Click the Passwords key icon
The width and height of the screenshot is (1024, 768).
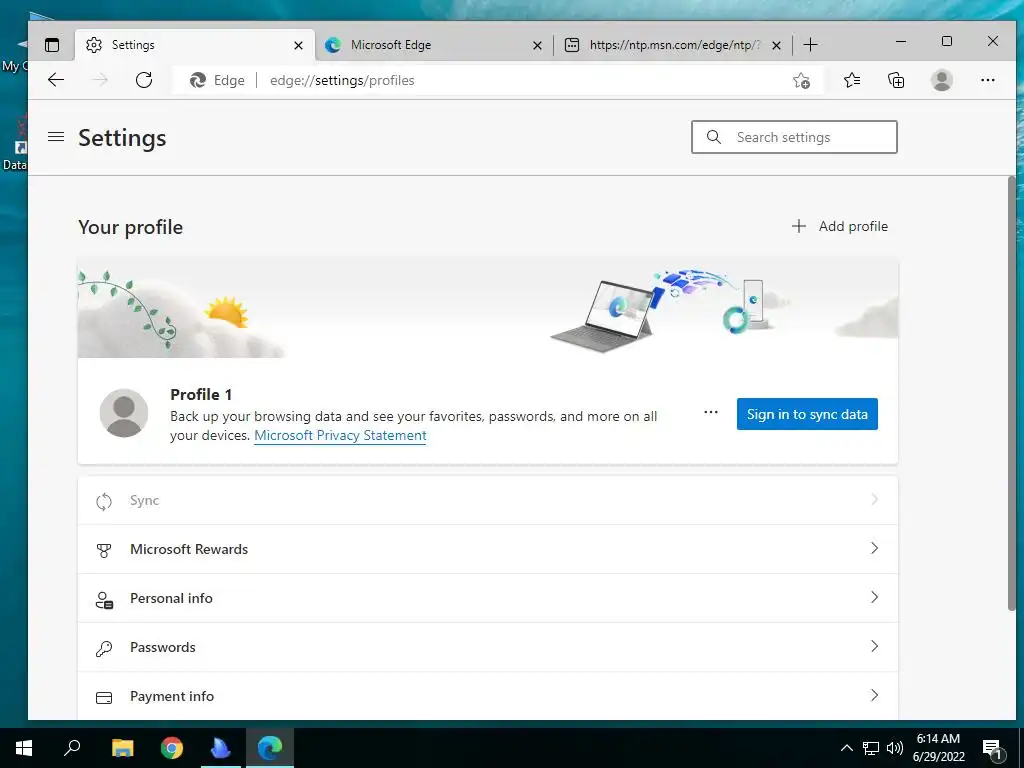[104, 648]
